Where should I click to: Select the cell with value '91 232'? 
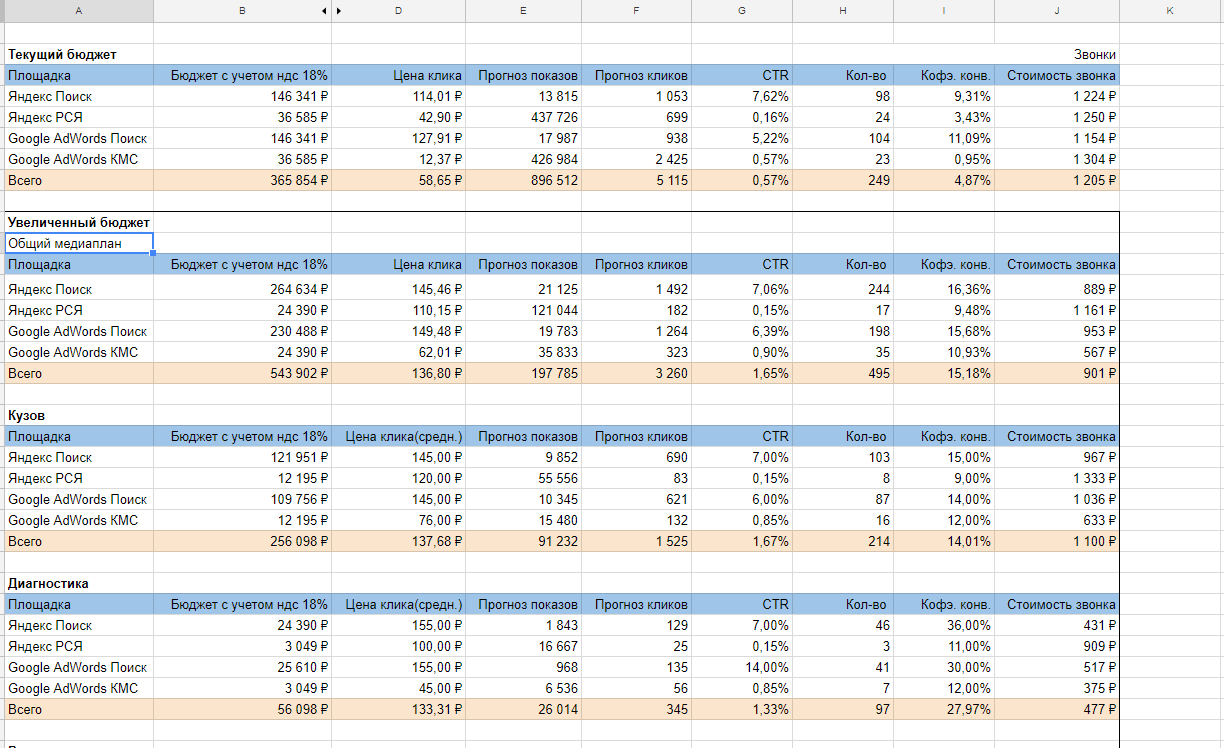point(523,541)
